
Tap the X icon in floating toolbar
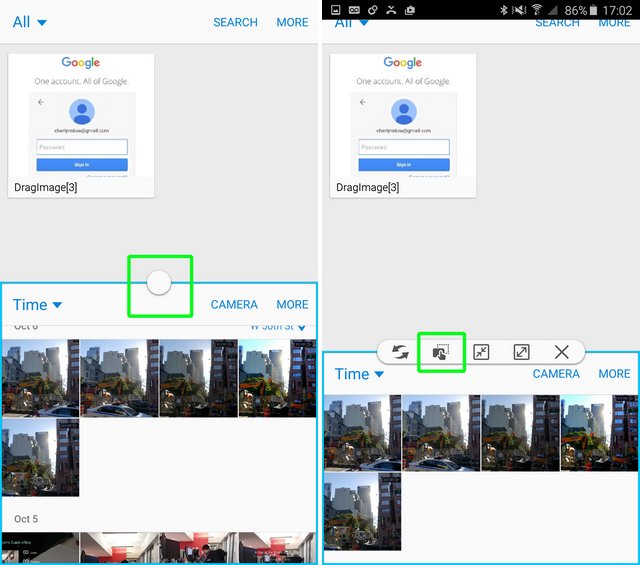pos(562,352)
